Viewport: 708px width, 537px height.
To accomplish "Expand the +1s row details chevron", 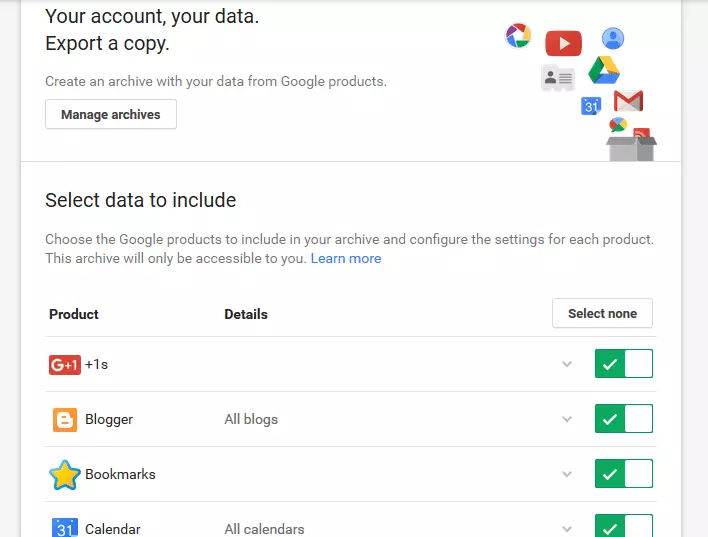I will coord(567,364).
